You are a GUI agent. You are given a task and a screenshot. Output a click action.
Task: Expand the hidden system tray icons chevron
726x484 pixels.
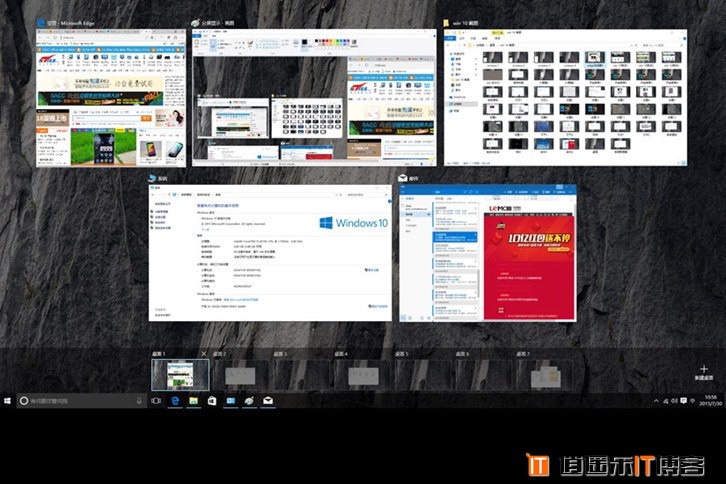[656, 401]
